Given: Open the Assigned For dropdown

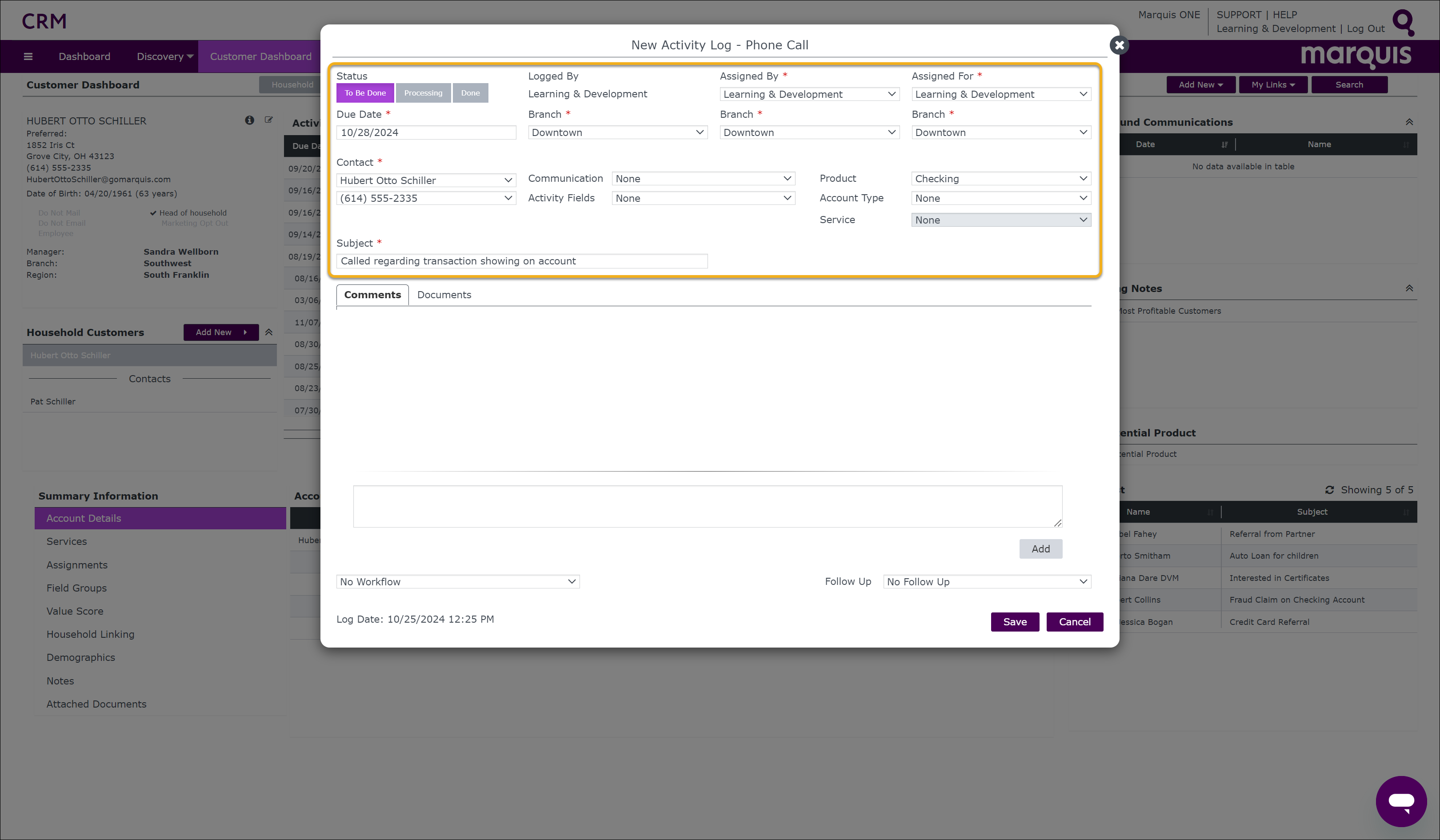Looking at the screenshot, I should click(1001, 94).
